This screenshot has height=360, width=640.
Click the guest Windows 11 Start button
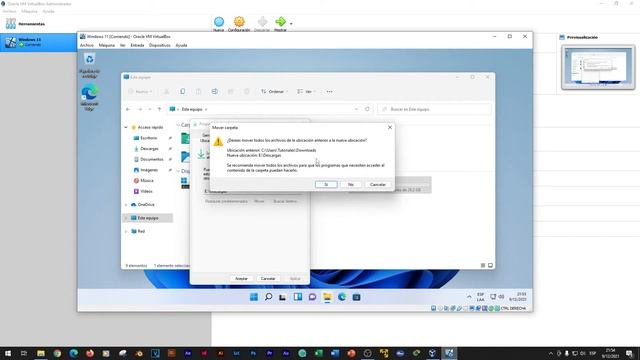click(x=253, y=297)
